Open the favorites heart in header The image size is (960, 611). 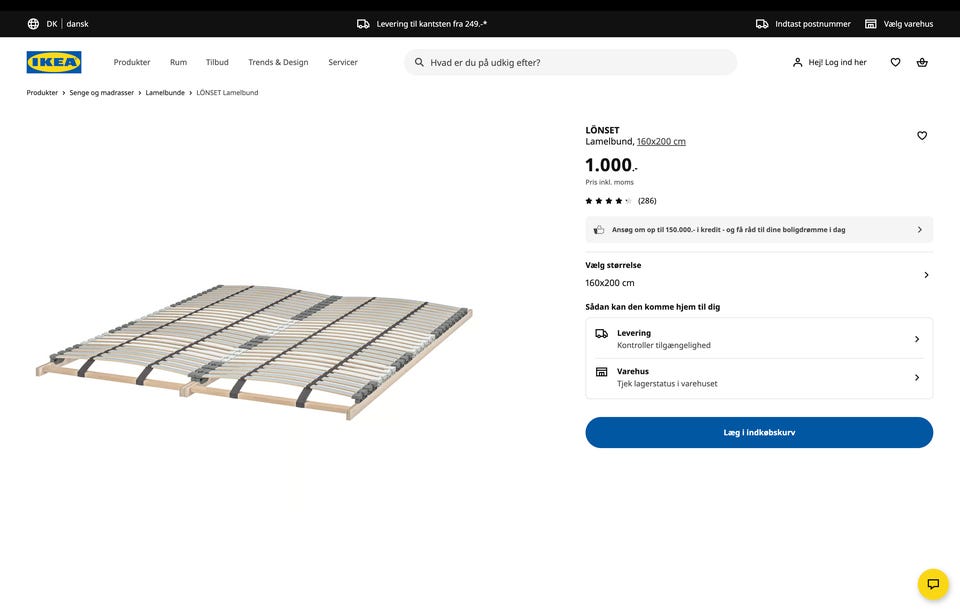pos(895,62)
